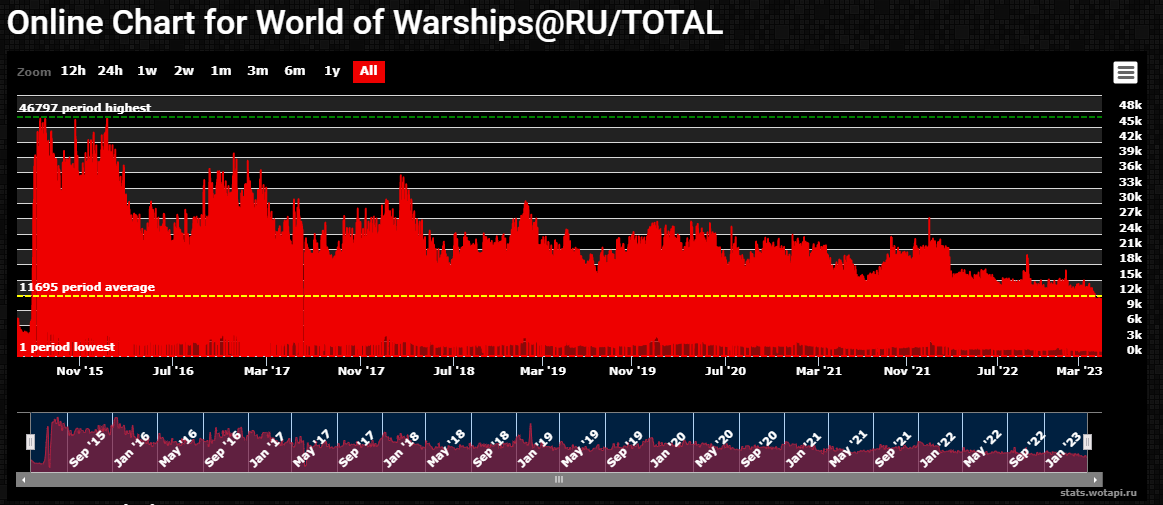Screen dimensions: 1163x505
Task: Choose the 2w zoom range
Action: coord(184,71)
